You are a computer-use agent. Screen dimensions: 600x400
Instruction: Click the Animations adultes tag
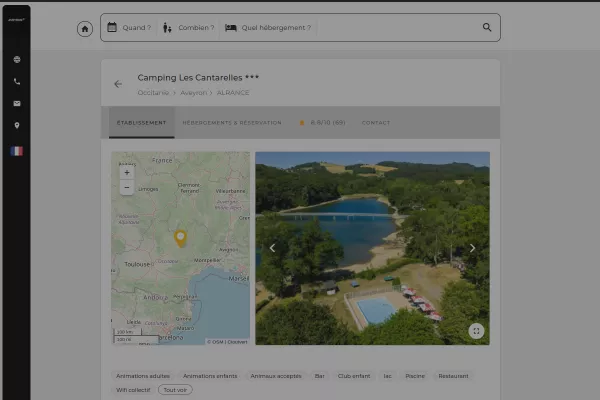tap(143, 376)
